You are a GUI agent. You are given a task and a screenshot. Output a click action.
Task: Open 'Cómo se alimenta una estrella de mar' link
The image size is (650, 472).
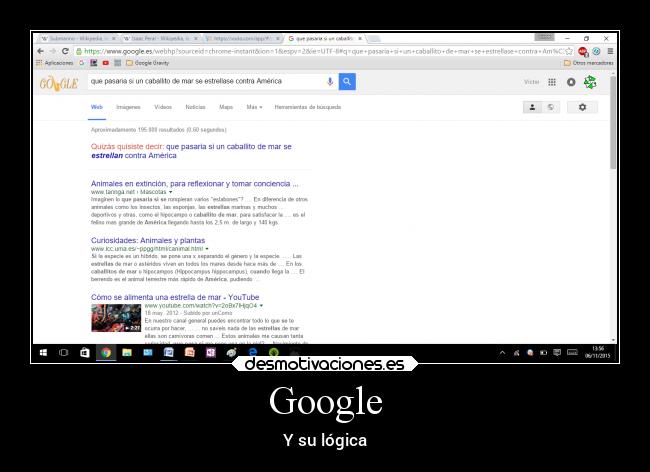(175, 297)
